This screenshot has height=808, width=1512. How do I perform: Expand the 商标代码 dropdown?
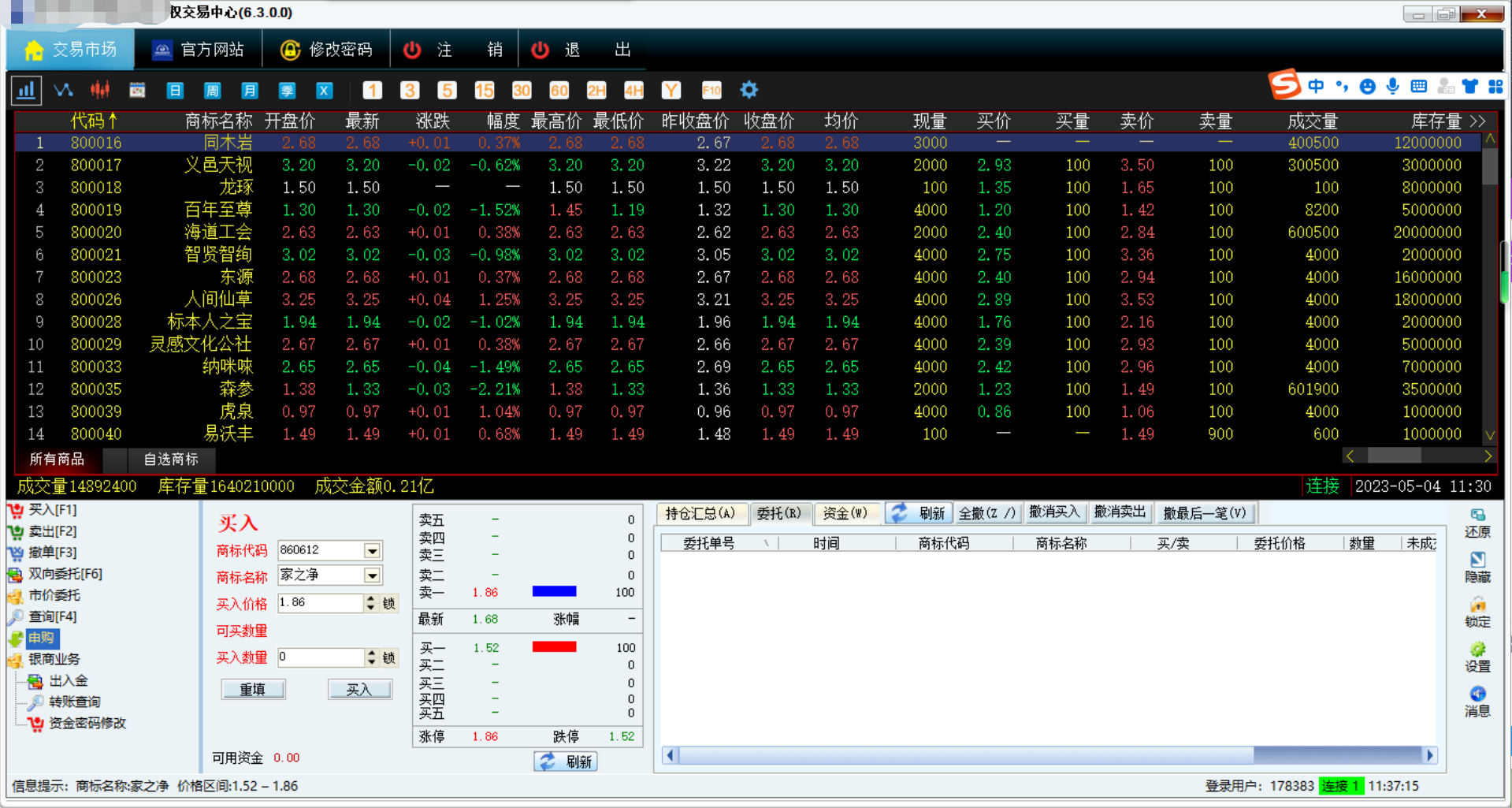click(373, 551)
